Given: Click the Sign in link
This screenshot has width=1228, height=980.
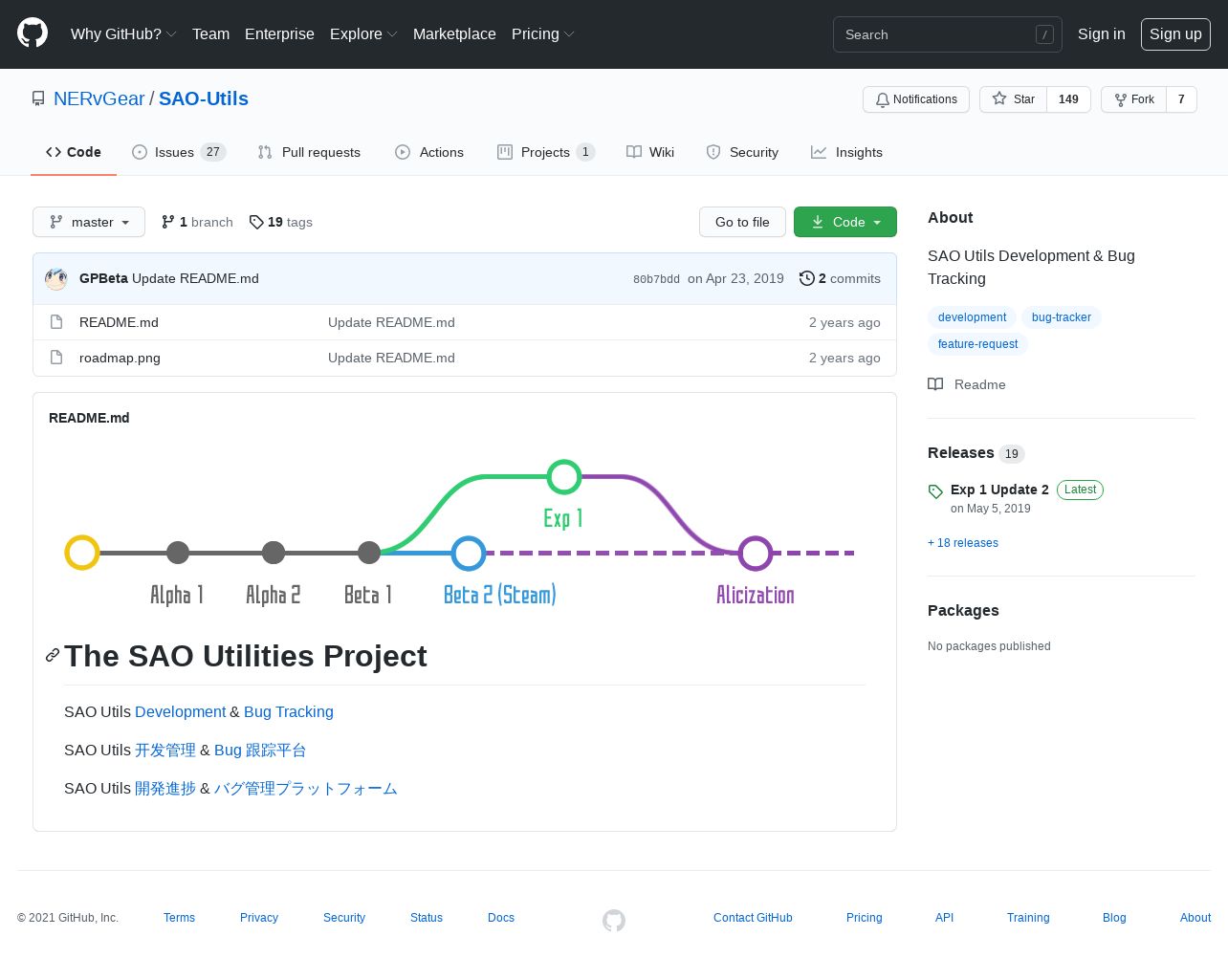Looking at the screenshot, I should (1102, 33).
